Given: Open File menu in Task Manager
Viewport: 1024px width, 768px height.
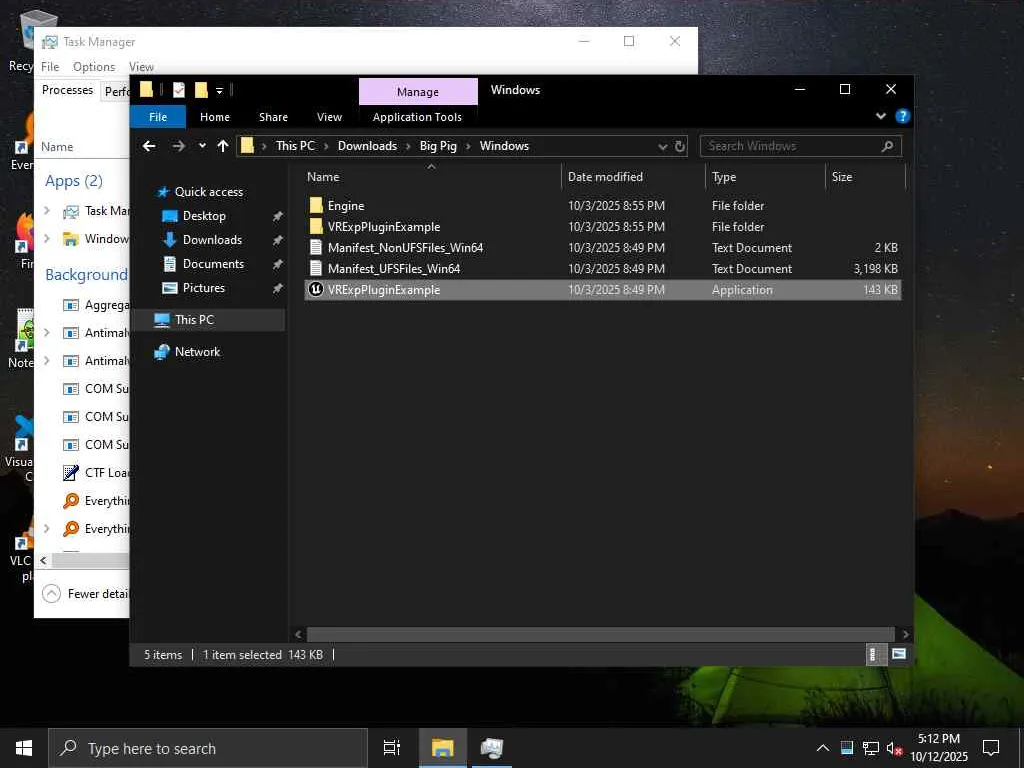Looking at the screenshot, I should [x=50, y=67].
